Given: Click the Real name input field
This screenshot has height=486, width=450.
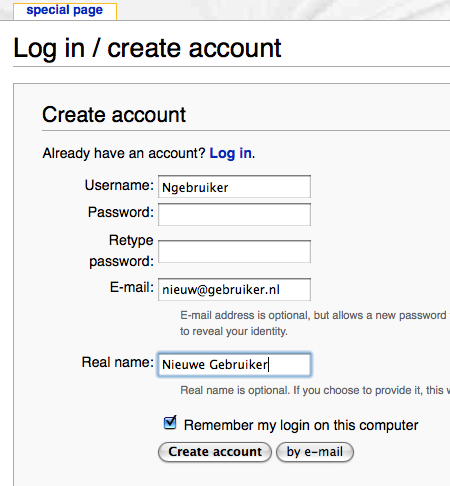Looking at the screenshot, I should coord(234,364).
